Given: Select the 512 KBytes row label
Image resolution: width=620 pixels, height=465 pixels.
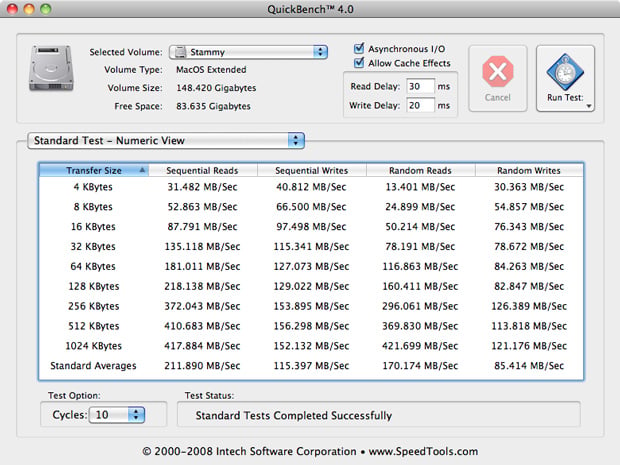Looking at the screenshot, I should 94,326.
